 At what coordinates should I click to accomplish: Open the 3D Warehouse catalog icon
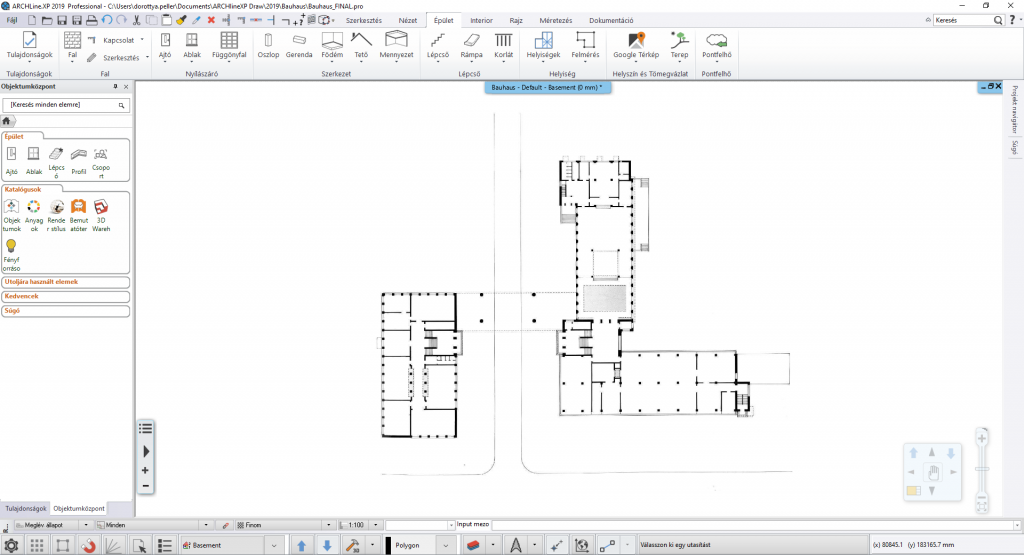click(x=101, y=215)
